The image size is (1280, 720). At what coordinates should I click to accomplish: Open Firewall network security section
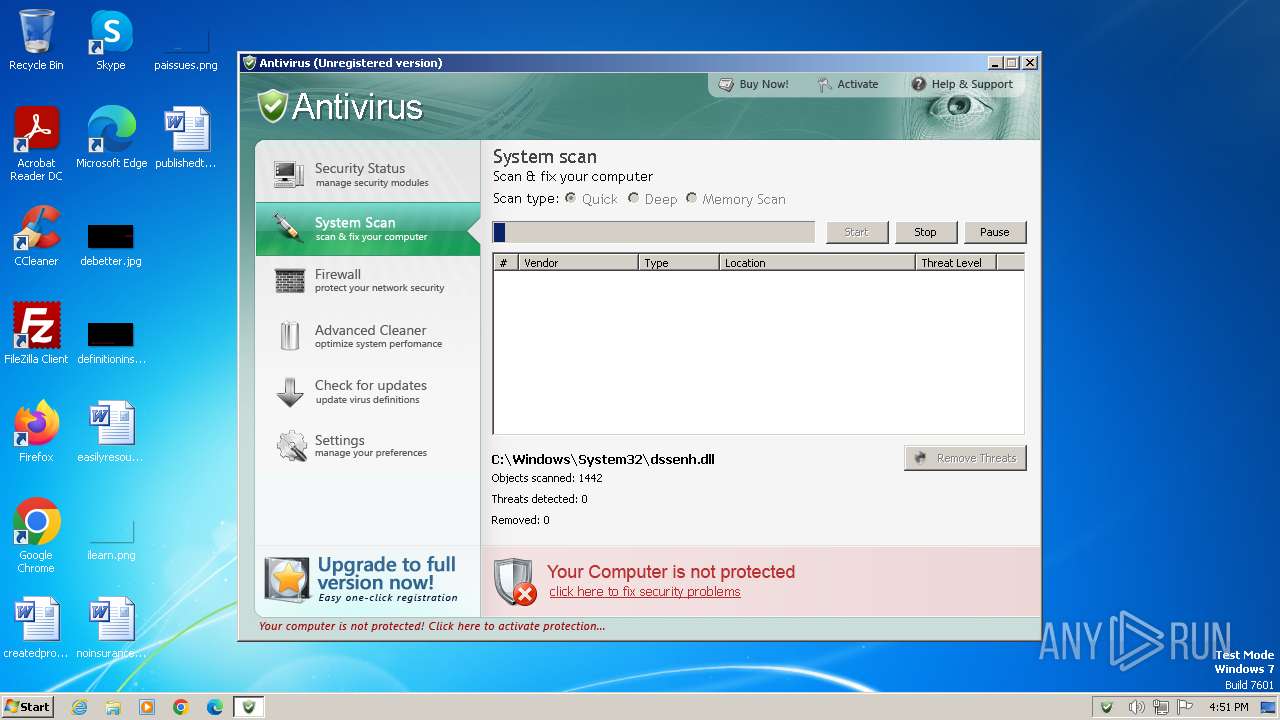click(368, 280)
